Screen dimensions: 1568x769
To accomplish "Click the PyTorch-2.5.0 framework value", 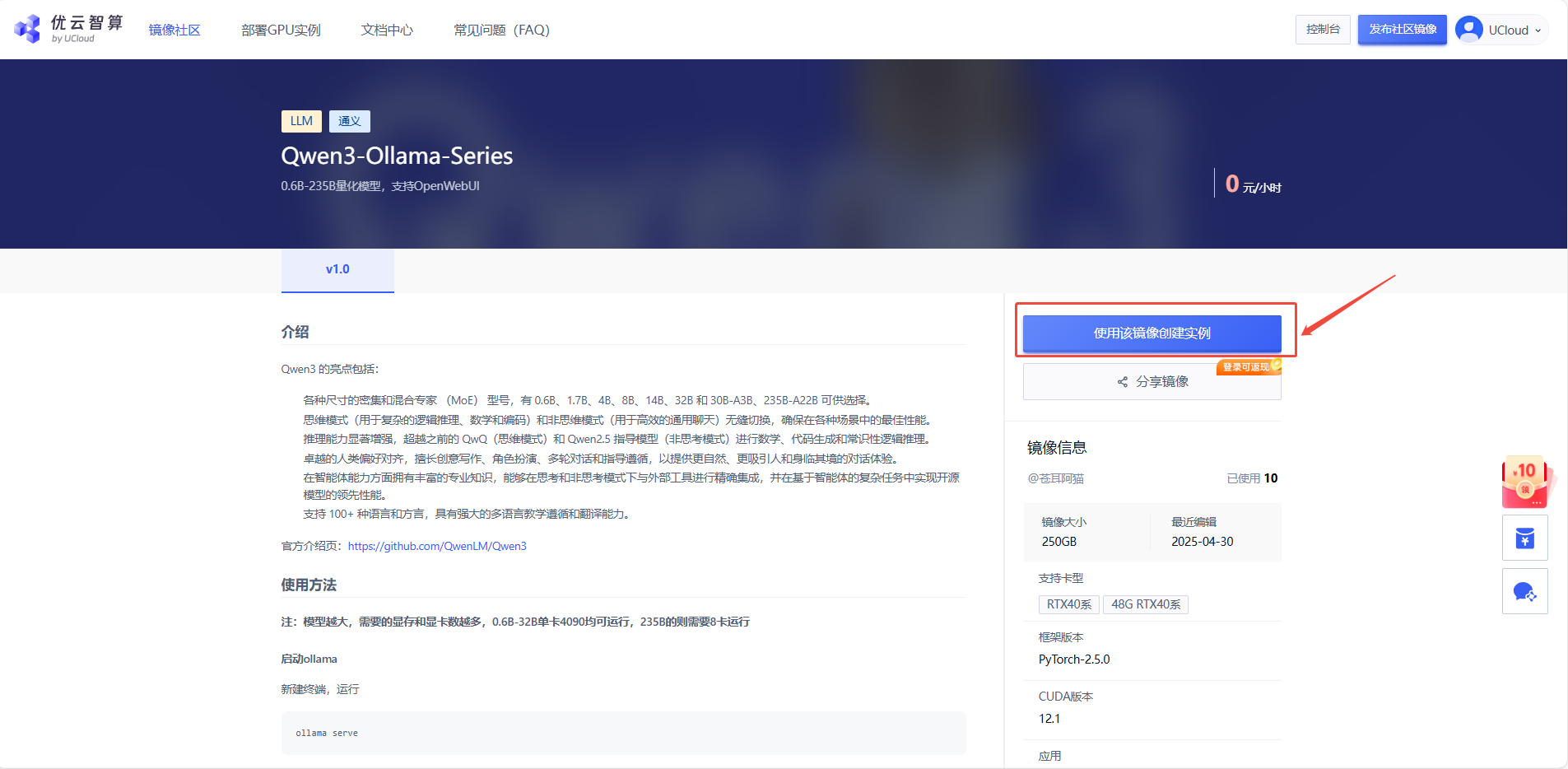I will pyautogui.click(x=1074, y=659).
